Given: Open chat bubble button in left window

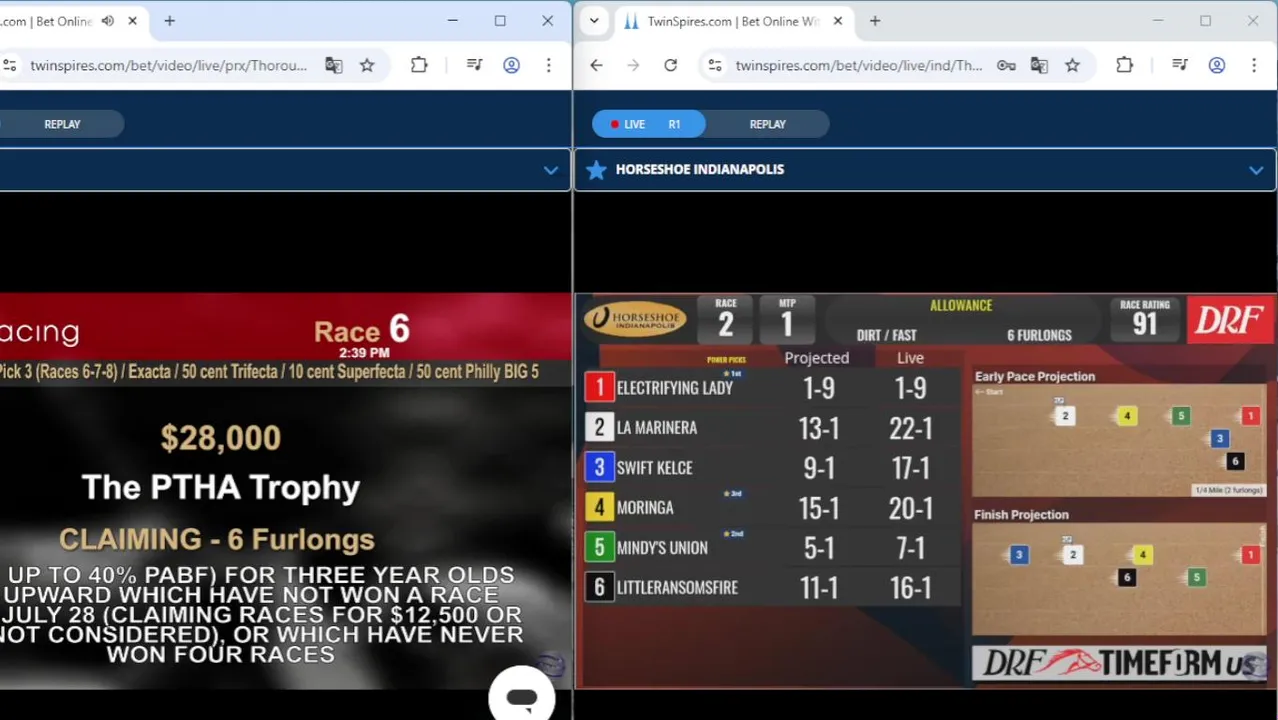Looking at the screenshot, I should click(x=522, y=697).
